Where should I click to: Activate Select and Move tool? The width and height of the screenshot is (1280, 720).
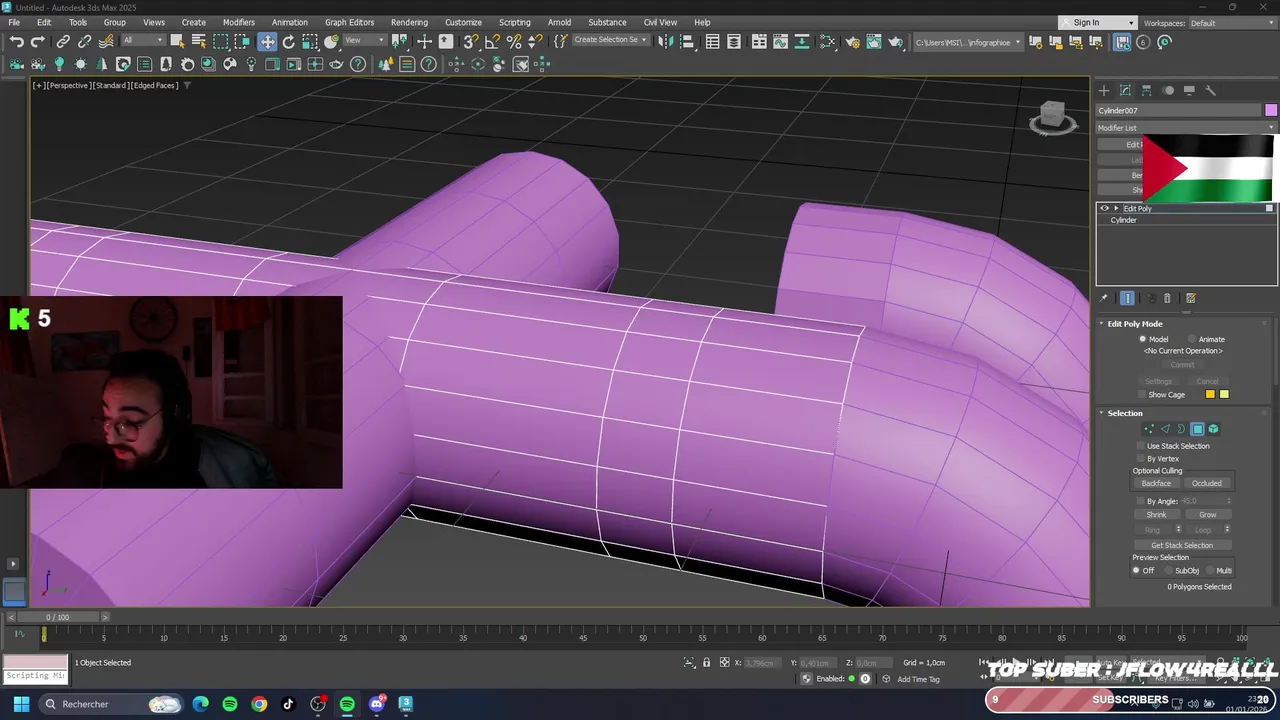click(267, 41)
